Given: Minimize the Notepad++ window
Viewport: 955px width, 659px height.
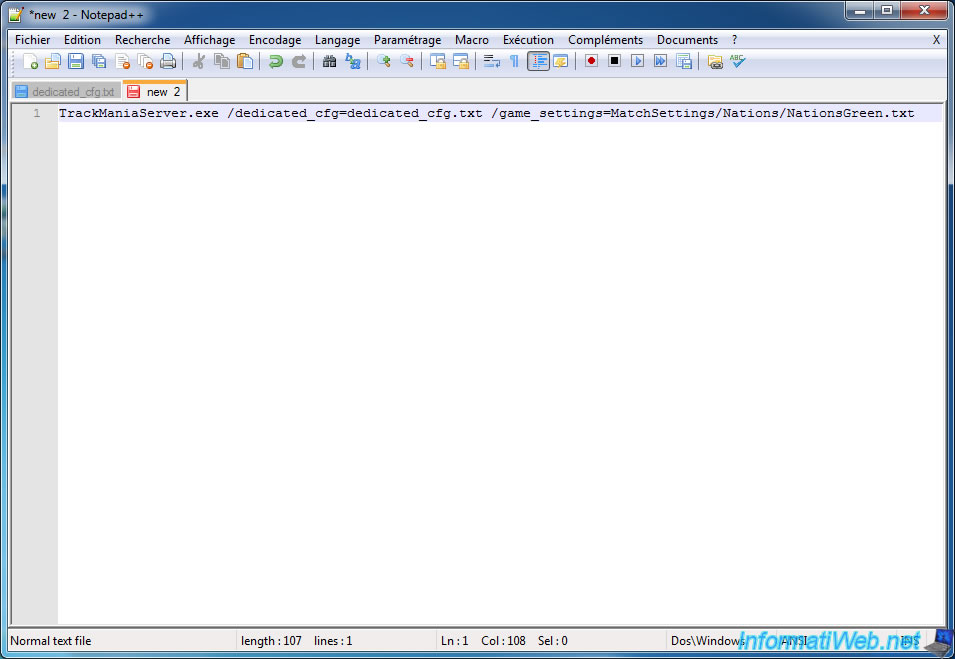Looking at the screenshot, I should (x=860, y=10).
